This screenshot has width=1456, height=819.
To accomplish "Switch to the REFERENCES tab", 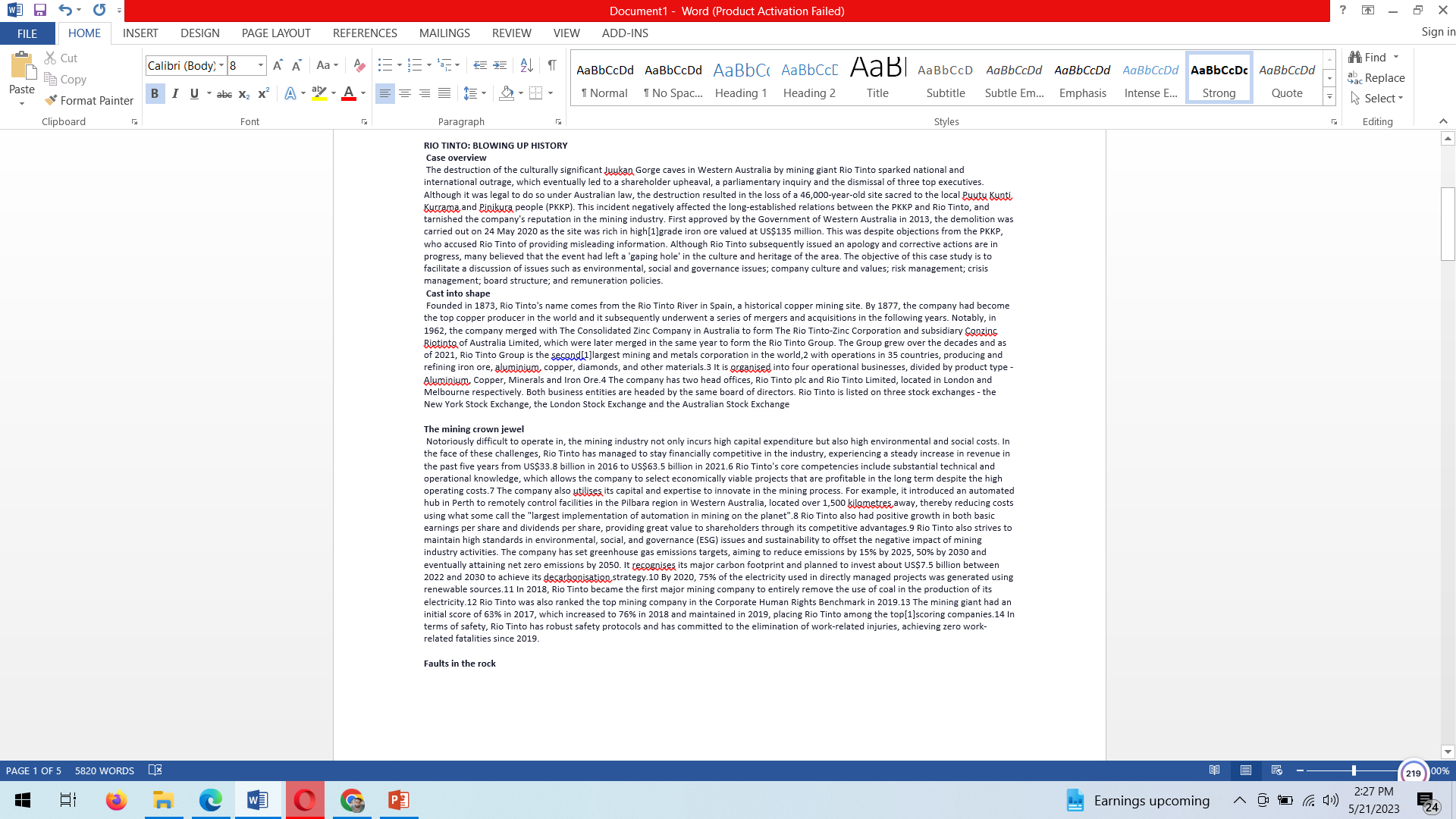I will (x=365, y=33).
